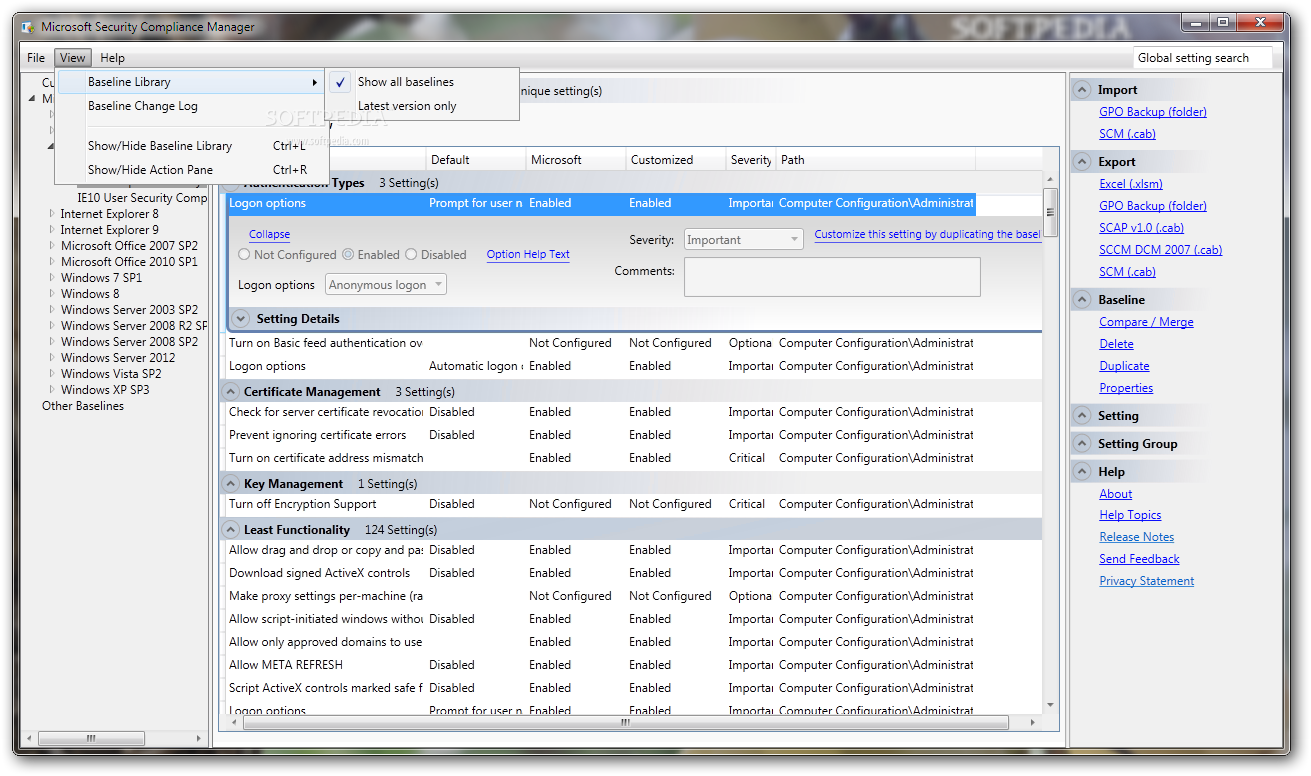Select the Allow META REFRESH row

click(600, 665)
